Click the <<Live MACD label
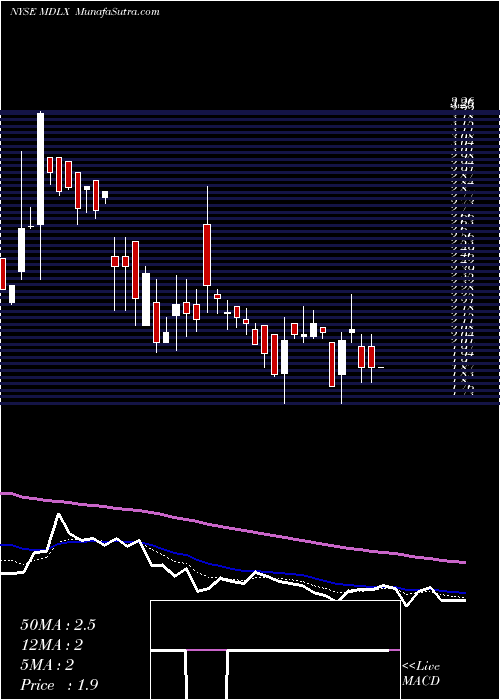 [421, 674]
